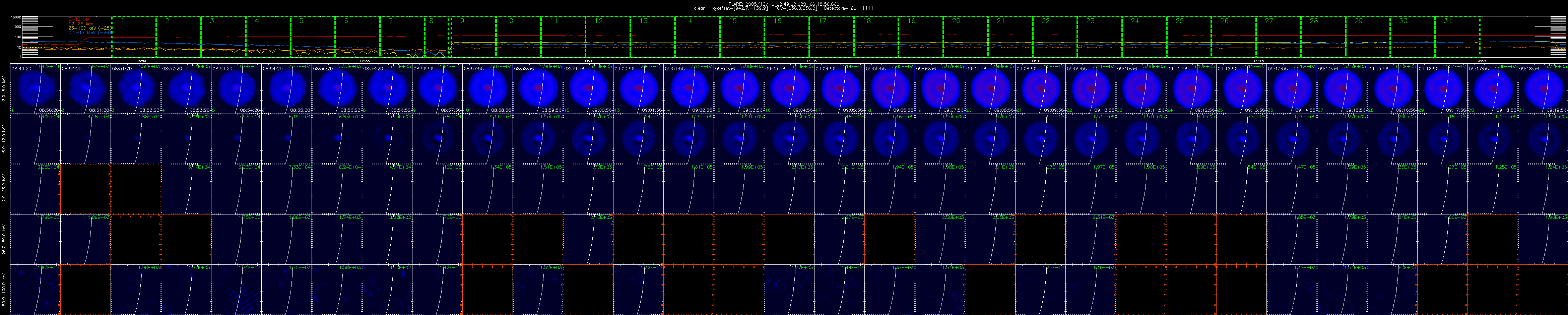Select interval 7 in the light curve
The width and height of the screenshot is (1568, 315).
(402, 37)
